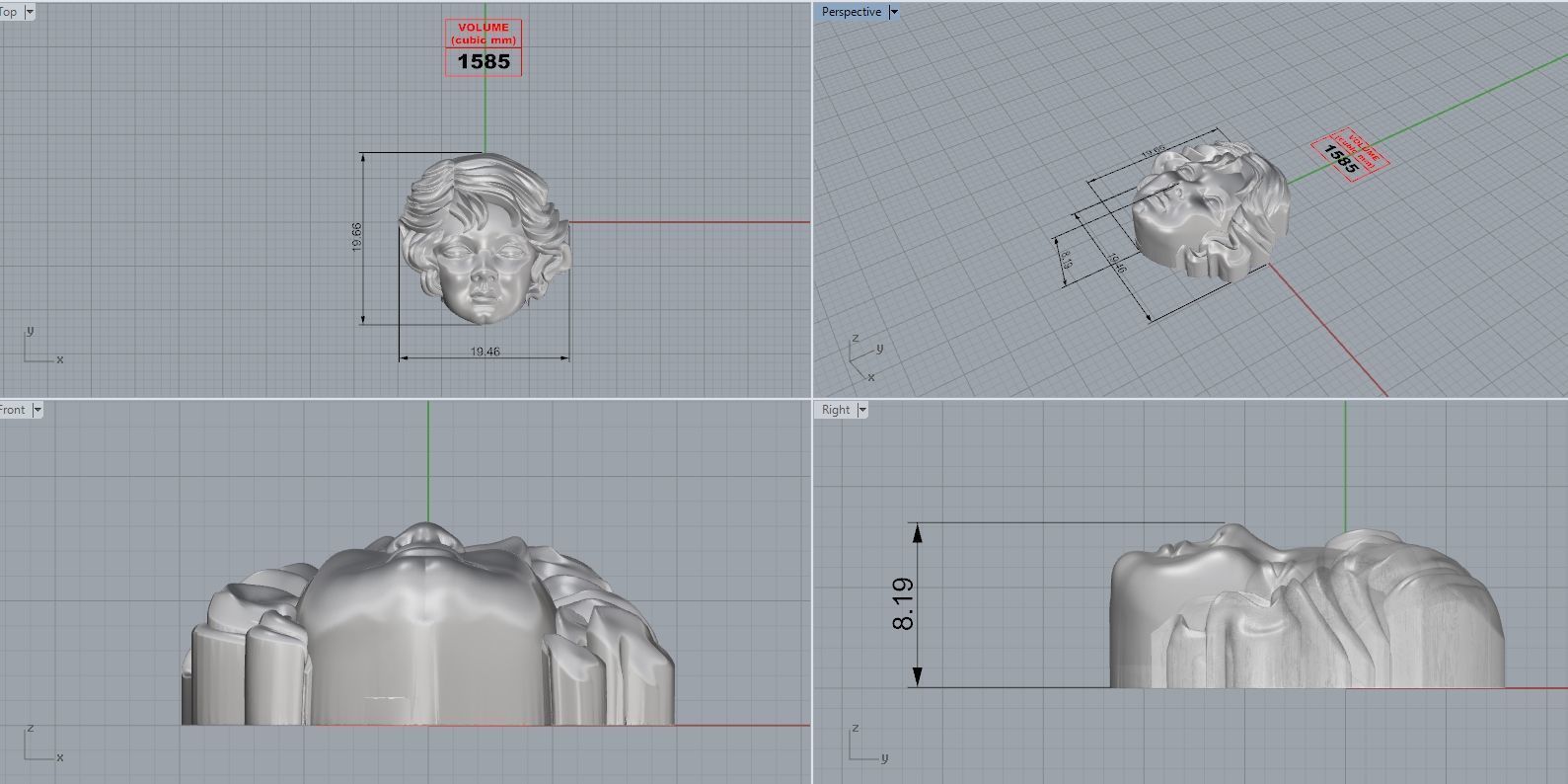Select the 8.19 dimension in Perspective viewport
This screenshot has height=784, width=1568.
[x=1066, y=259]
